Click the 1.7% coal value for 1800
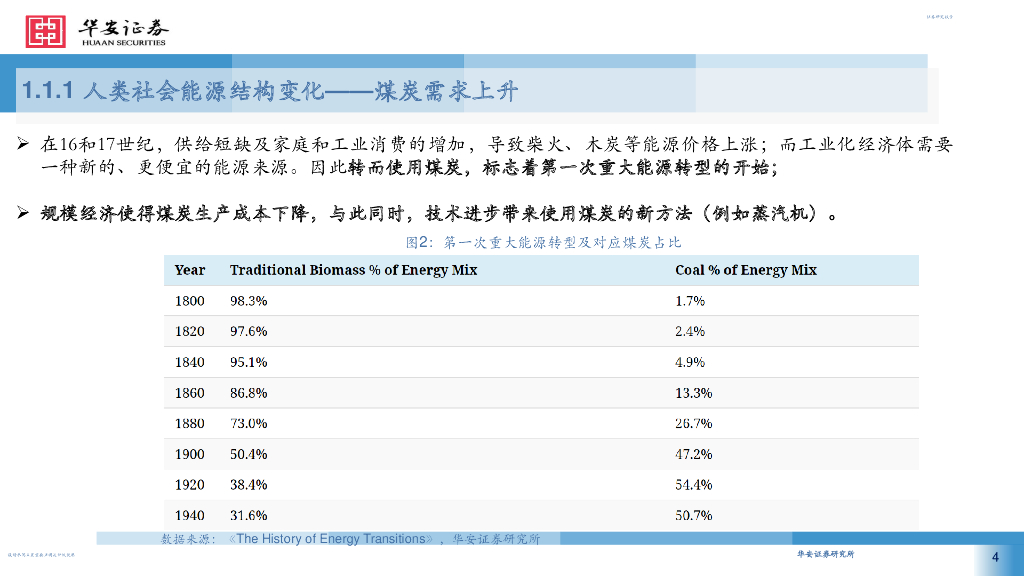Image resolution: width=1024 pixels, height=576 pixels. [x=690, y=301]
